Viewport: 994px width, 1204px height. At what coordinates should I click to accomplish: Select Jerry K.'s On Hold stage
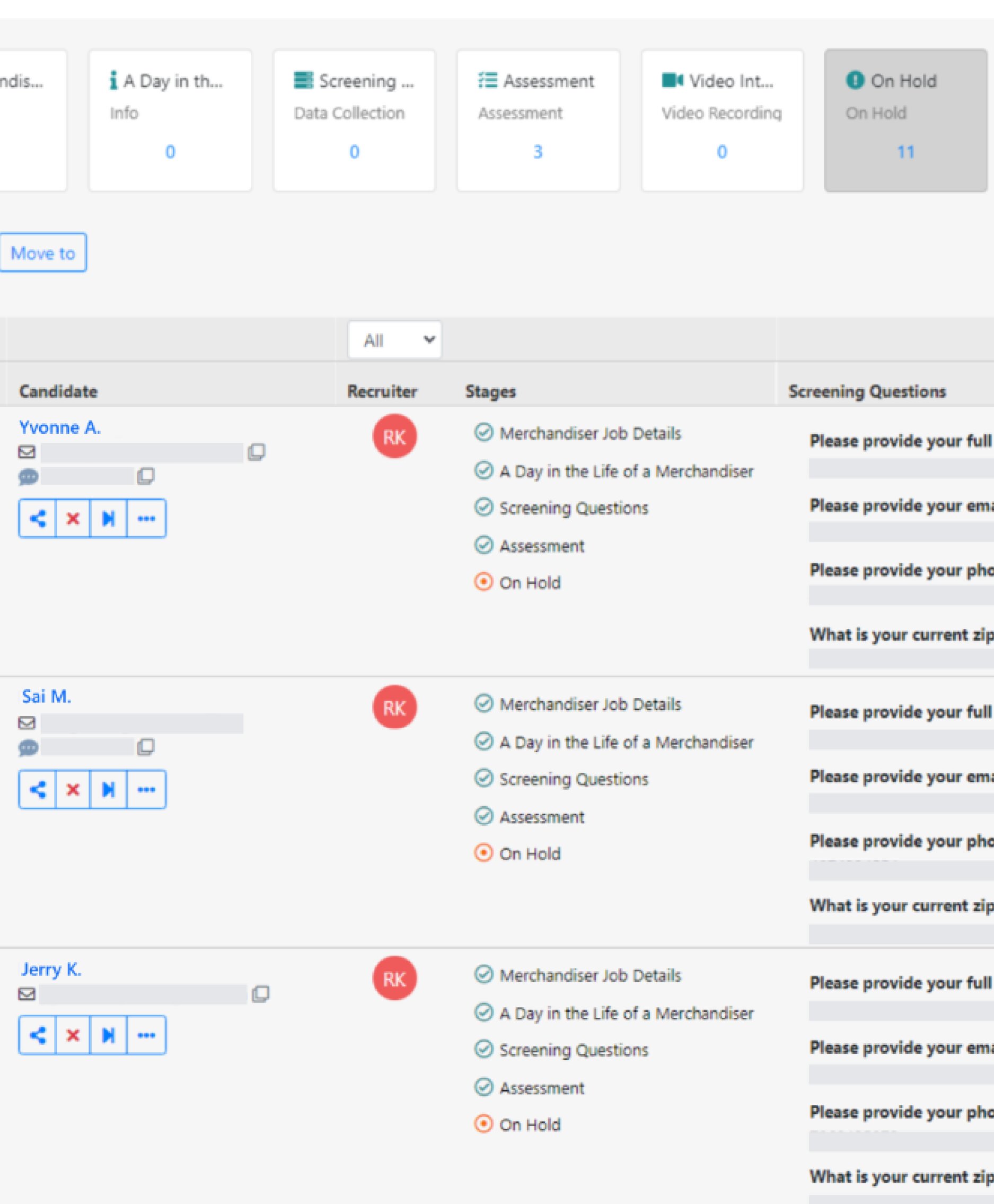[517, 1124]
